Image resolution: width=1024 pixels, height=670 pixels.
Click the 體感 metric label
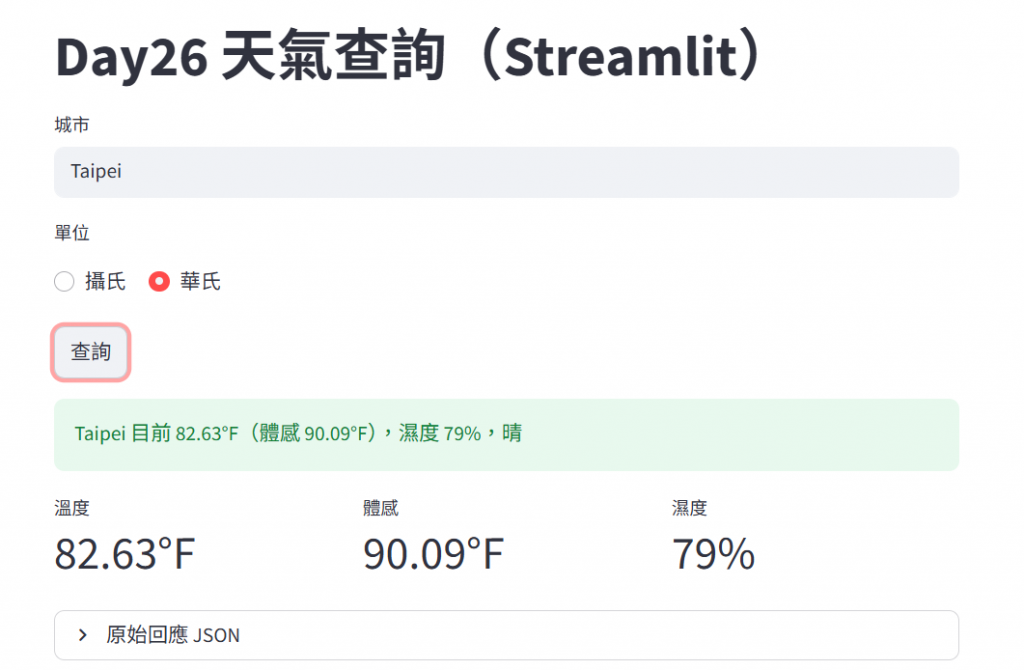381,508
